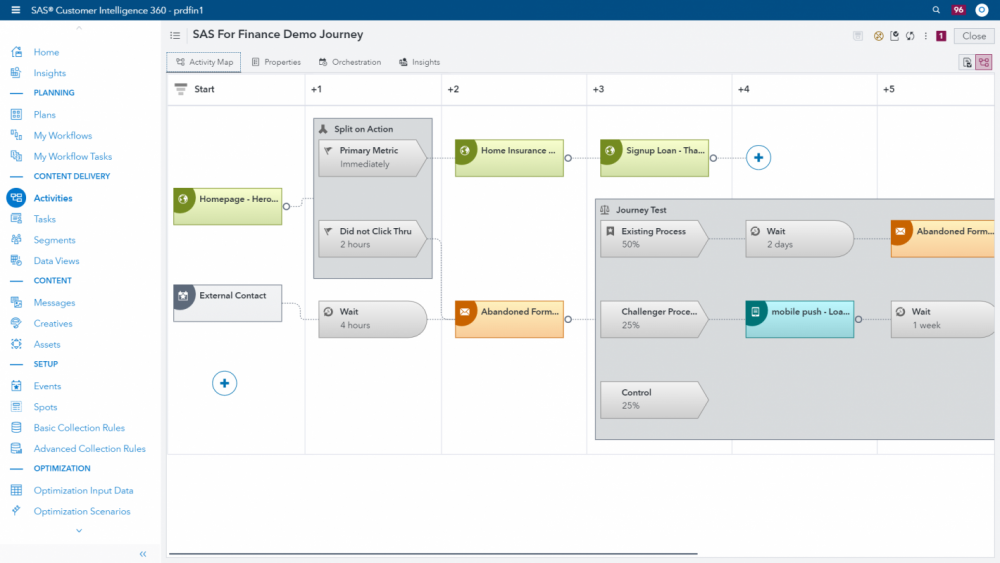The width and height of the screenshot is (1000, 563).
Task: Click the Assets sidebar icon
Action: pyautogui.click(x=16, y=344)
